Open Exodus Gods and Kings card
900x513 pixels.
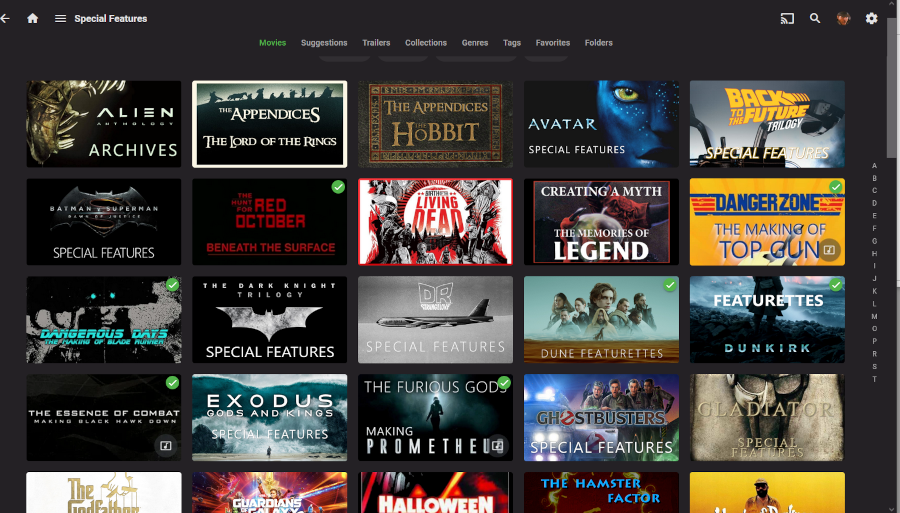pos(270,418)
